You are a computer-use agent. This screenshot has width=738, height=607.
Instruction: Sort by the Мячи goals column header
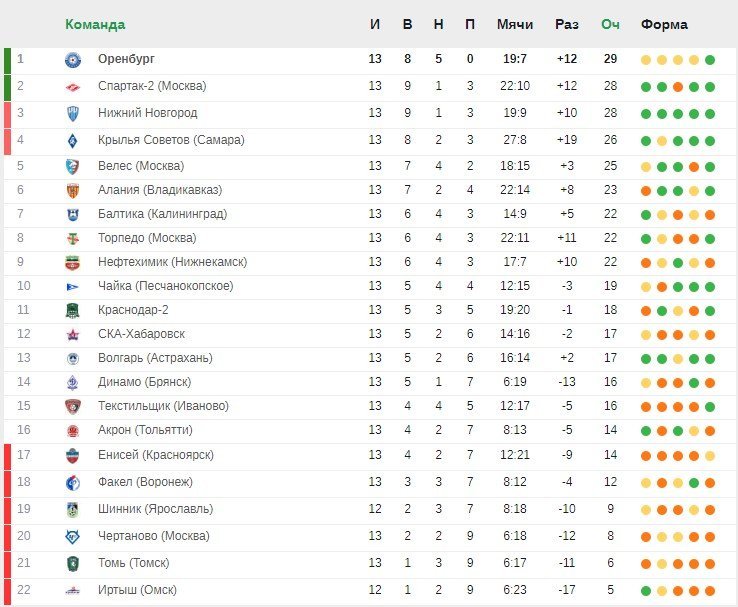(x=515, y=24)
